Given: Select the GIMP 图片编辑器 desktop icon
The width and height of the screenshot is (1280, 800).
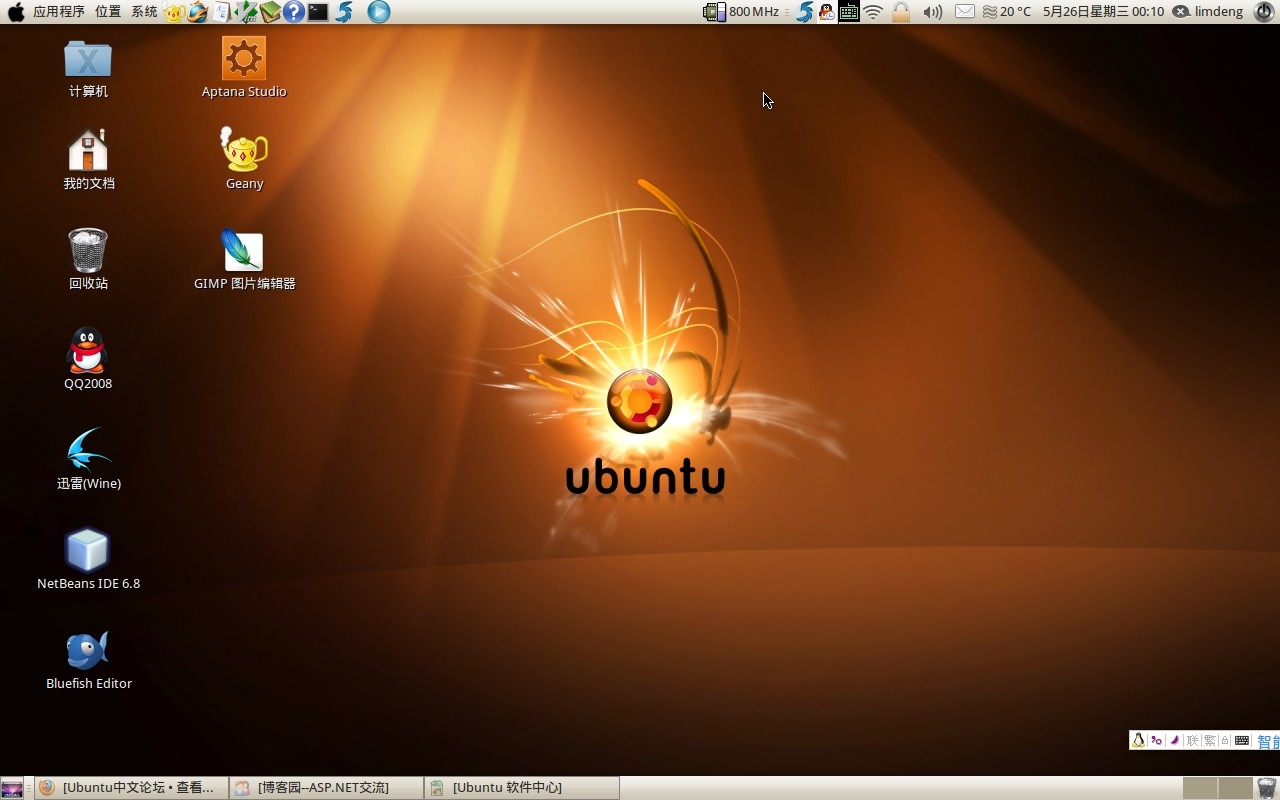Looking at the screenshot, I should [x=244, y=260].
